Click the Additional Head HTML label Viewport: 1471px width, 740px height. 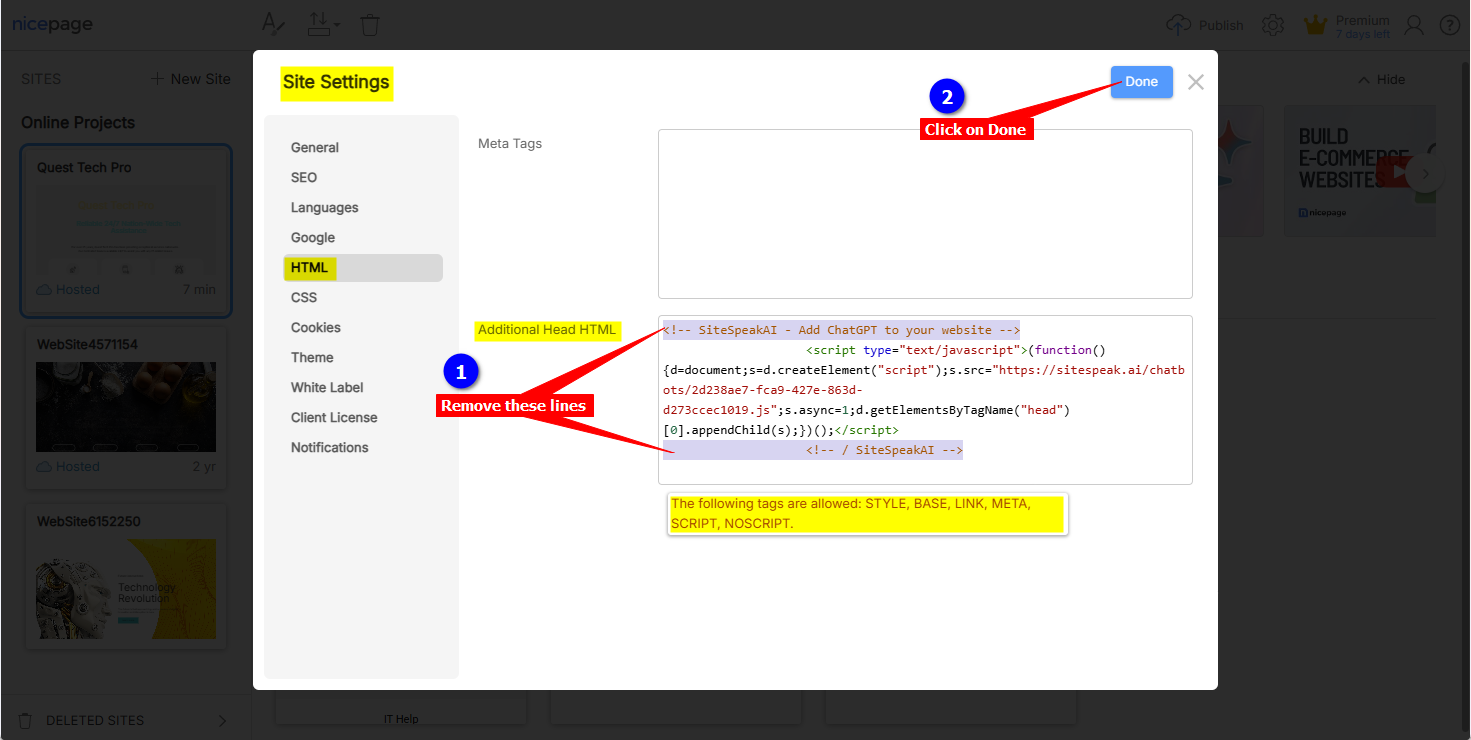547,330
